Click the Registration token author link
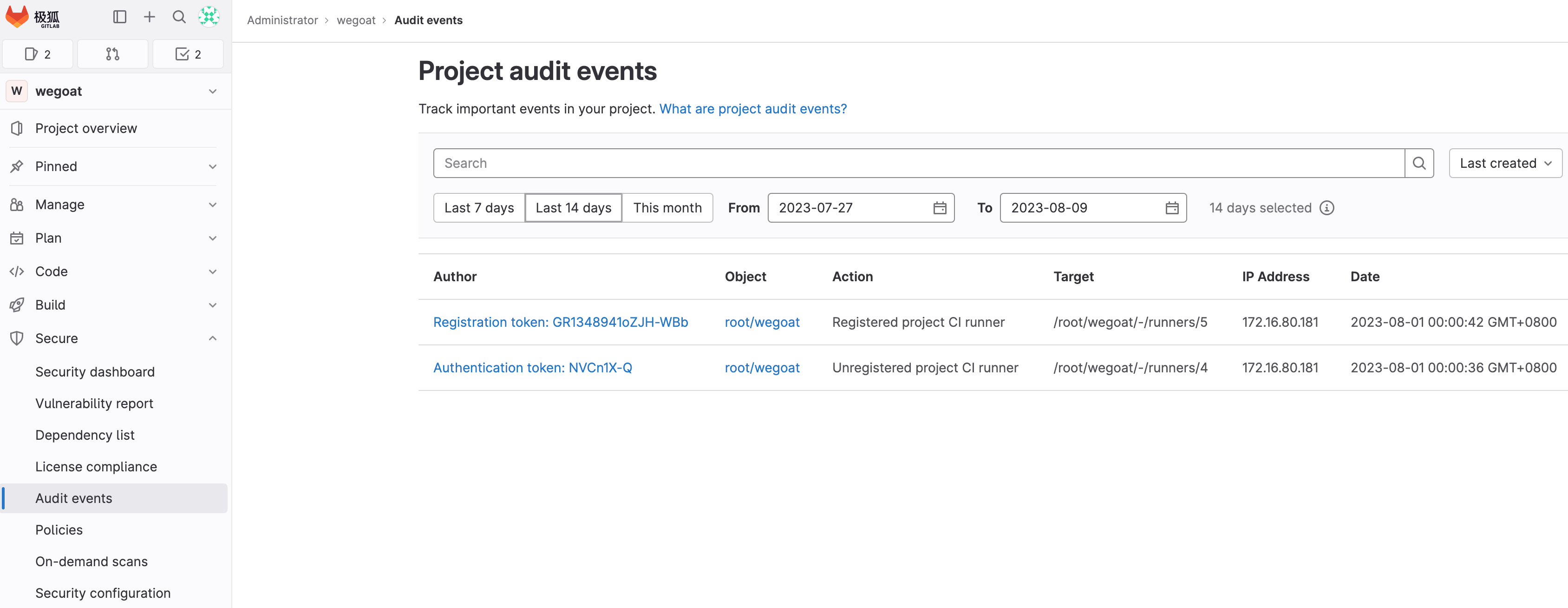This screenshot has height=608, width=1568. [560, 322]
